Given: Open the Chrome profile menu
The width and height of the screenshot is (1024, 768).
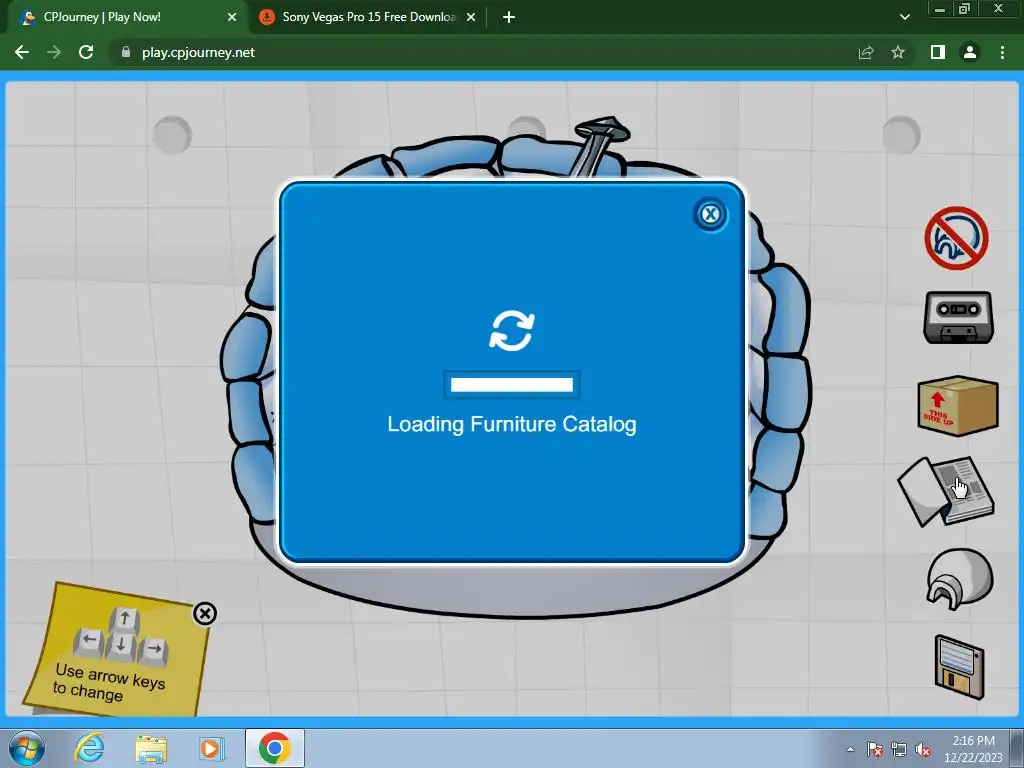Looking at the screenshot, I should (970, 52).
